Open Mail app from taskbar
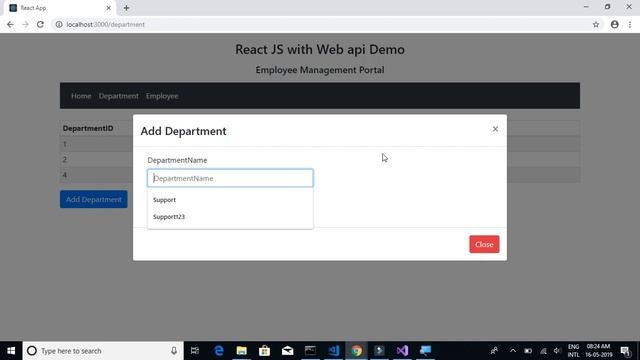This screenshot has height=360, width=640. pos(287,351)
